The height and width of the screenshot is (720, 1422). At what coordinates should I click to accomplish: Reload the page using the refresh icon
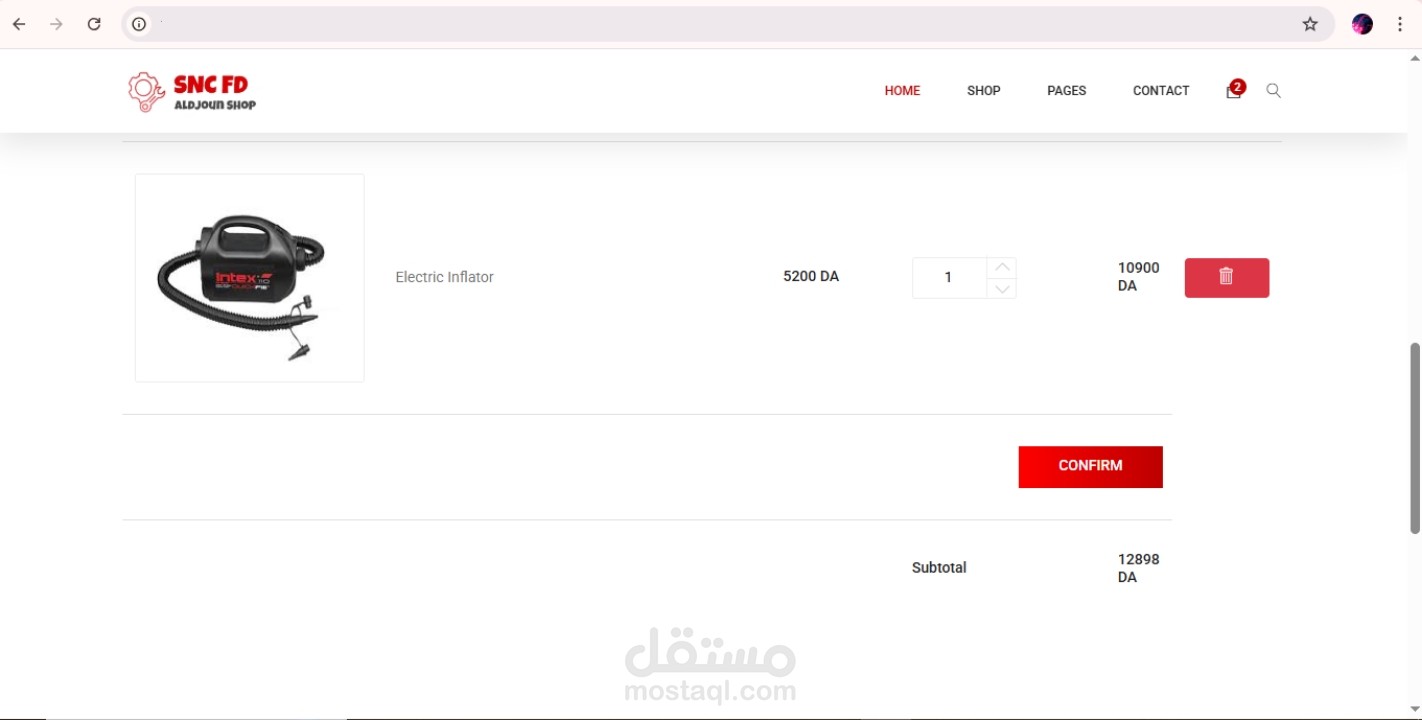pos(94,24)
